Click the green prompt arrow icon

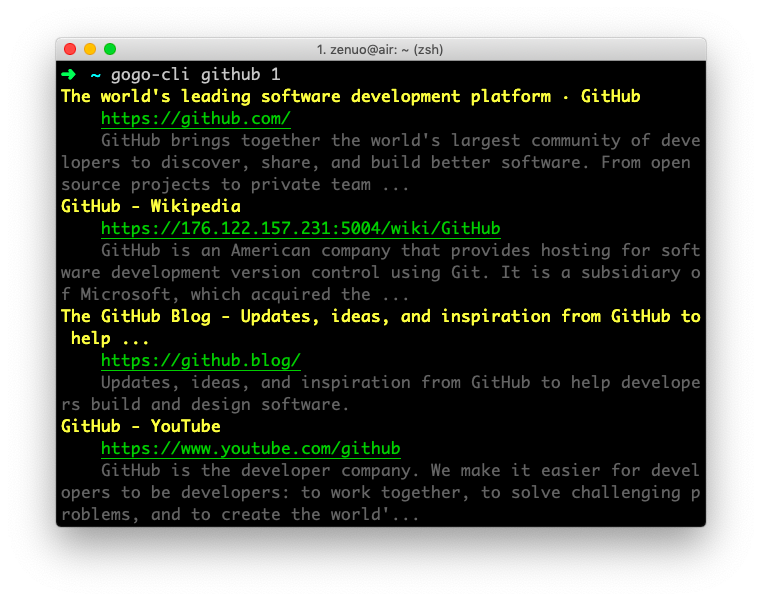coord(69,74)
